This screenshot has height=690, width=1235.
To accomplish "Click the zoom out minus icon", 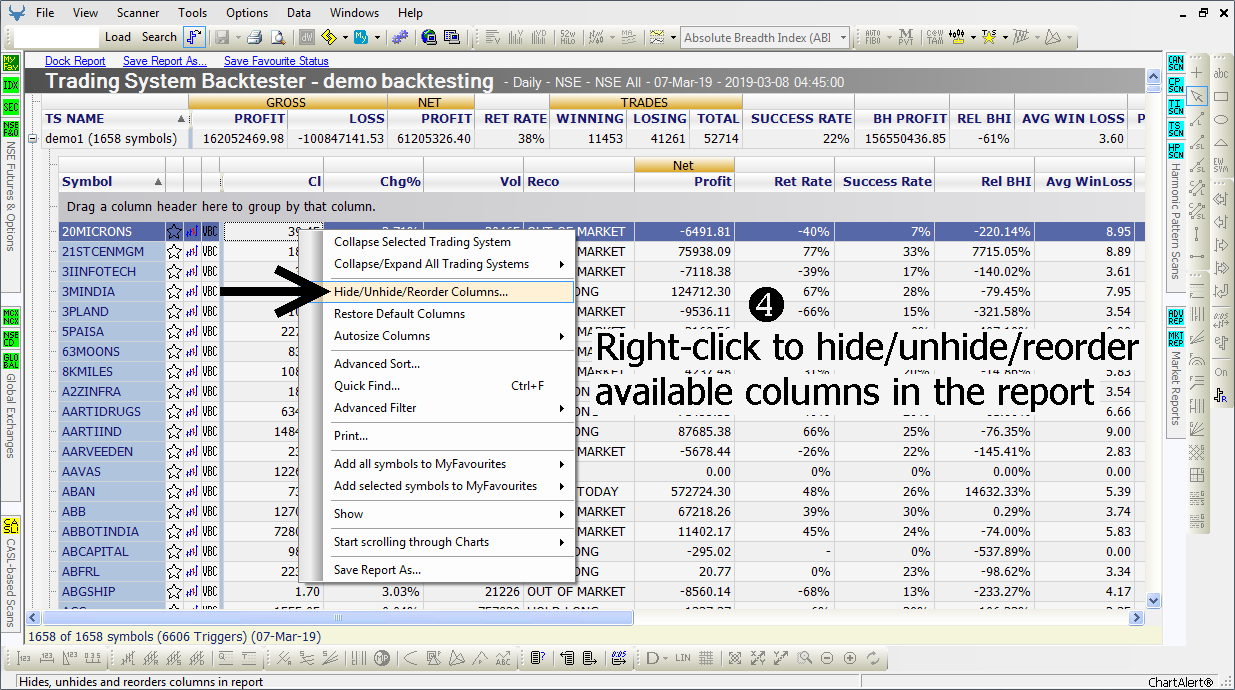I will [x=827, y=658].
